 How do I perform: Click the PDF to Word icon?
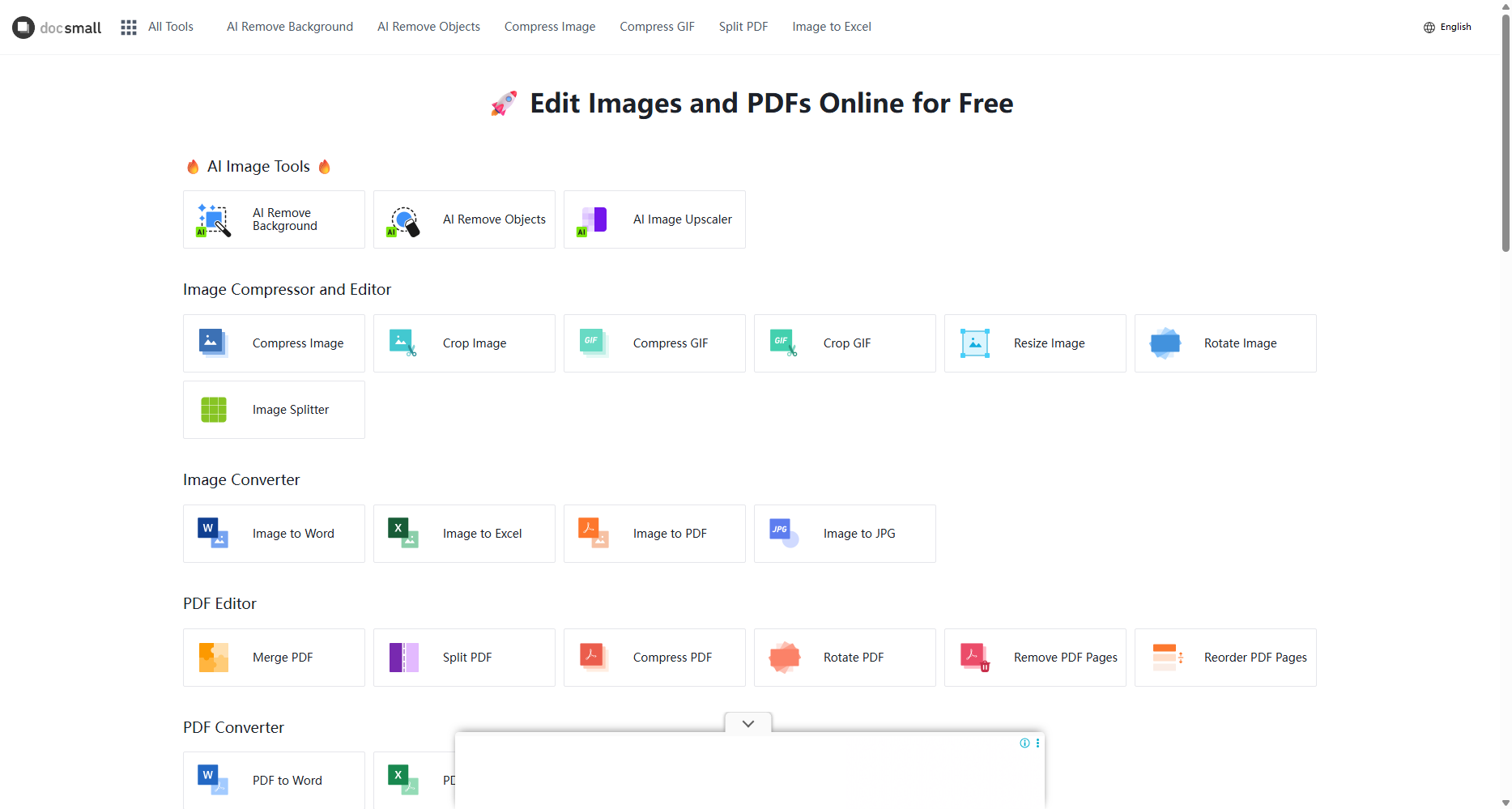213,781
